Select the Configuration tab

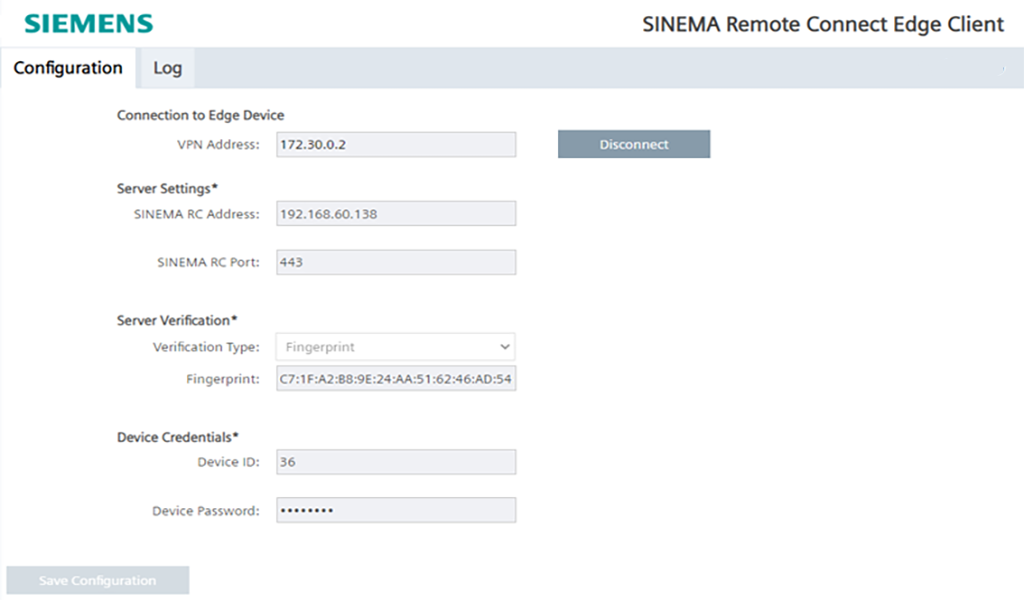pos(68,68)
